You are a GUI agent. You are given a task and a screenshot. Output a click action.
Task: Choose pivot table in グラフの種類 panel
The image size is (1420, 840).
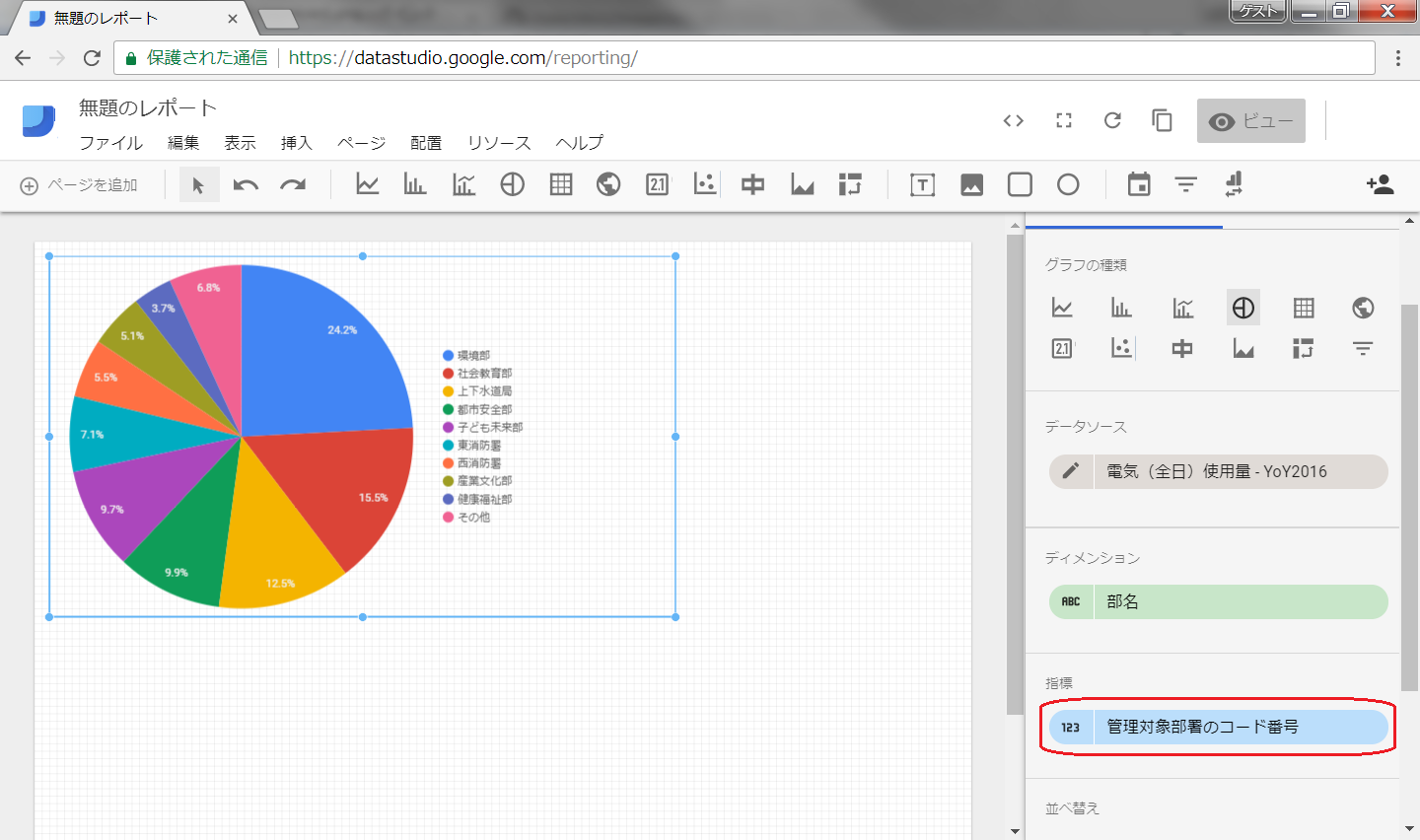pos(1304,348)
